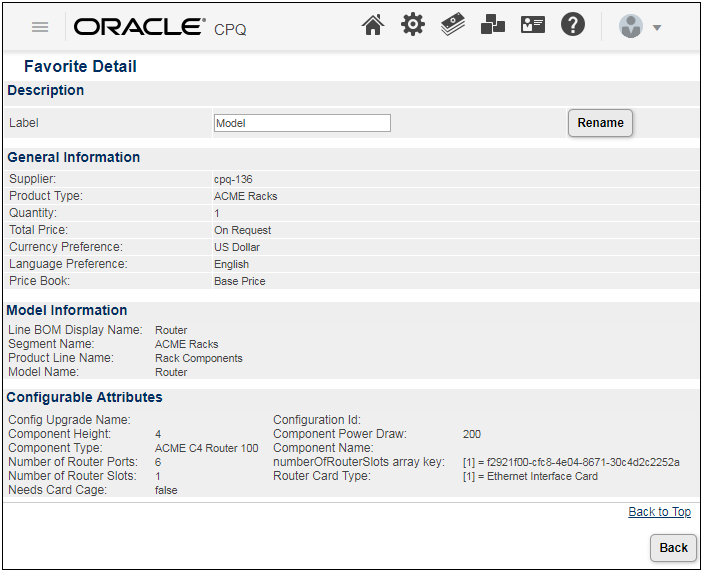Screen dimensions: 703x572
Task: Click Component Type value ACME C4 Router 100
Action: point(207,448)
